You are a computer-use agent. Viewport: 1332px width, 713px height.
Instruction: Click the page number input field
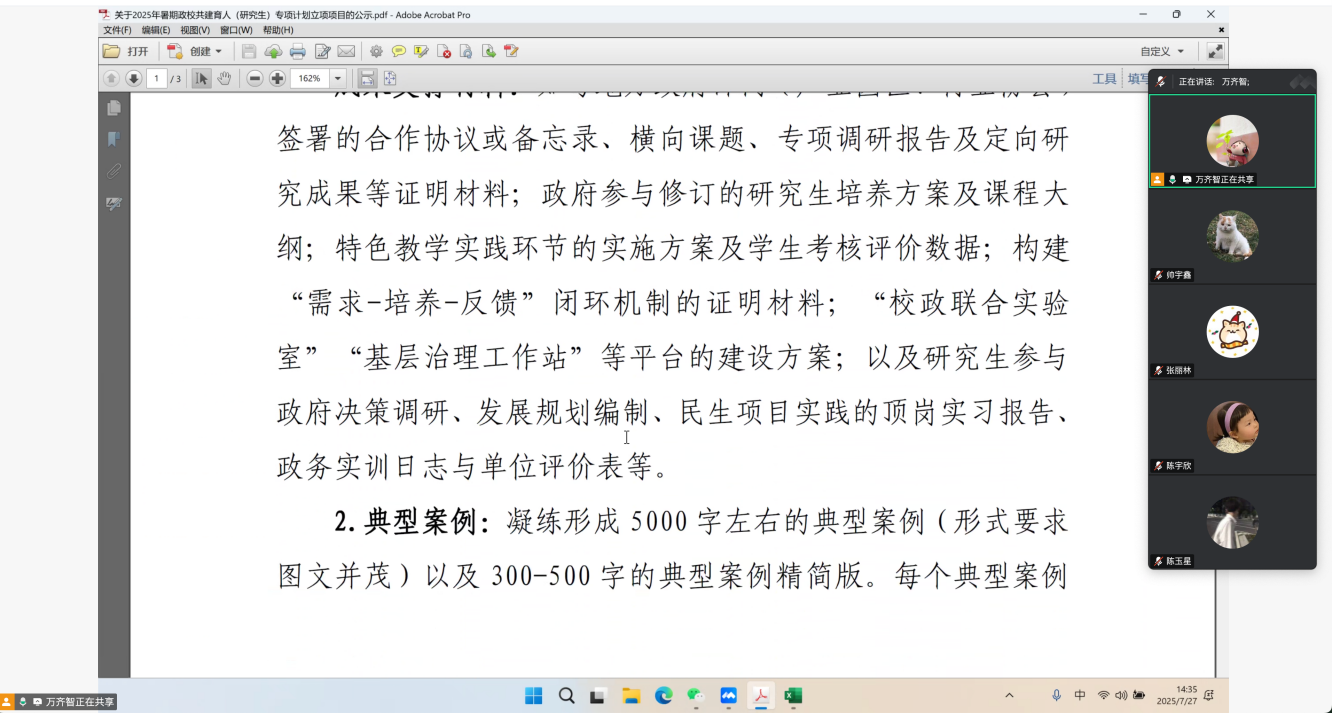(x=157, y=78)
